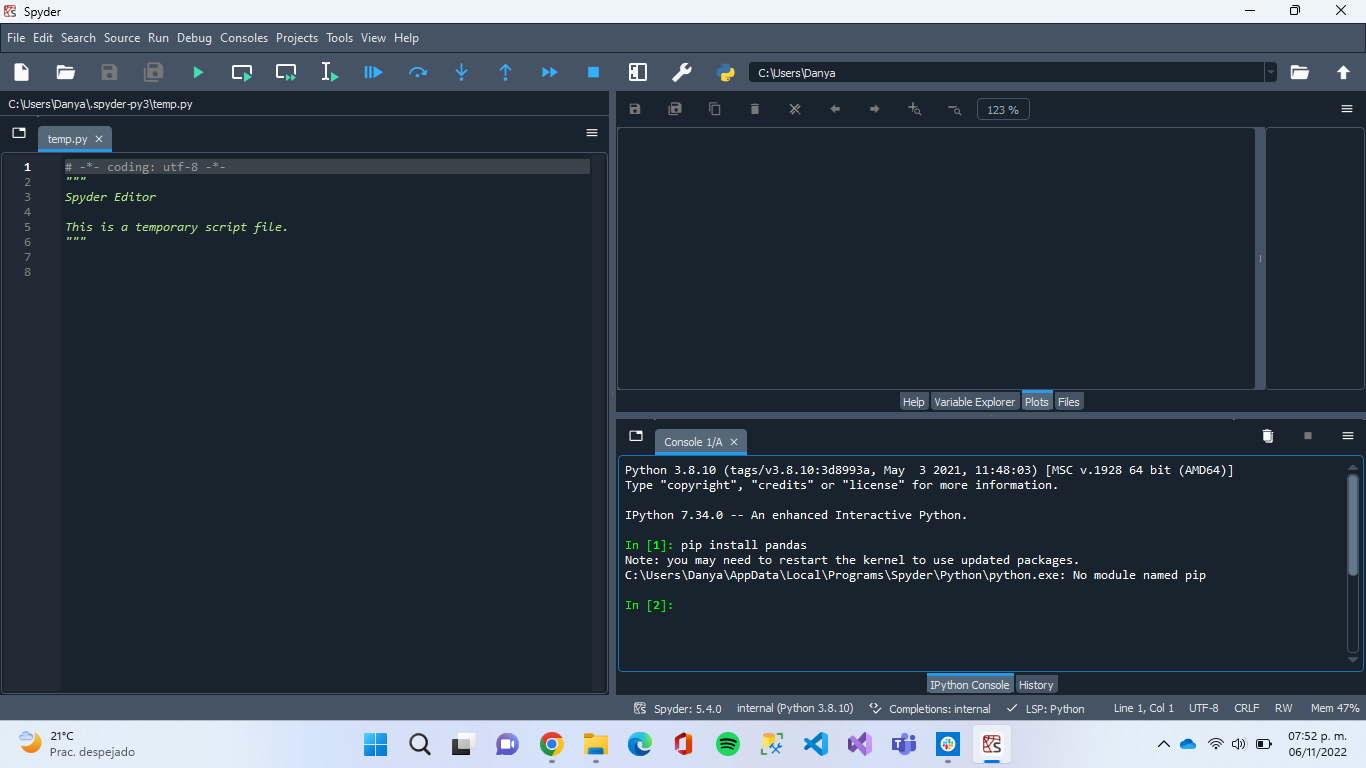This screenshot has width=1366, height=768.
Task: Click the working directory path field
Action: coord(1006,72)
